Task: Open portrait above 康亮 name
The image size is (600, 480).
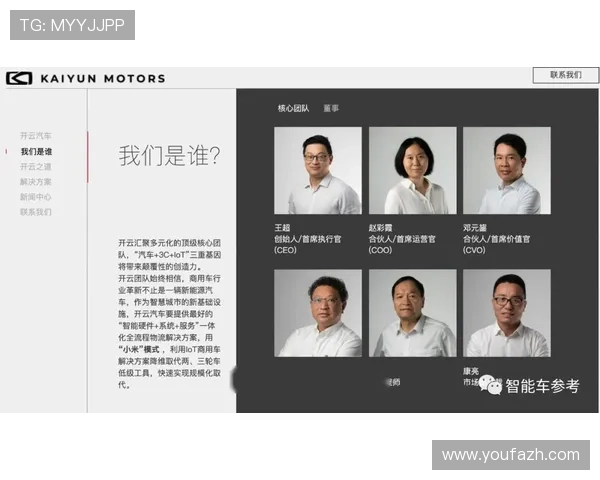Action: (507, 313)
